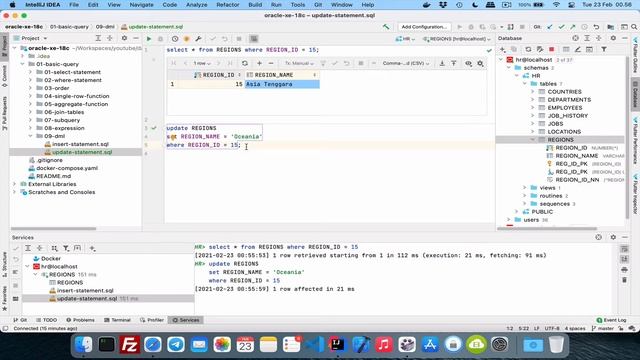The width and height of the screenshot is (640, 360).
Task: Open result grid settings gear
Action: click(480, 63)
